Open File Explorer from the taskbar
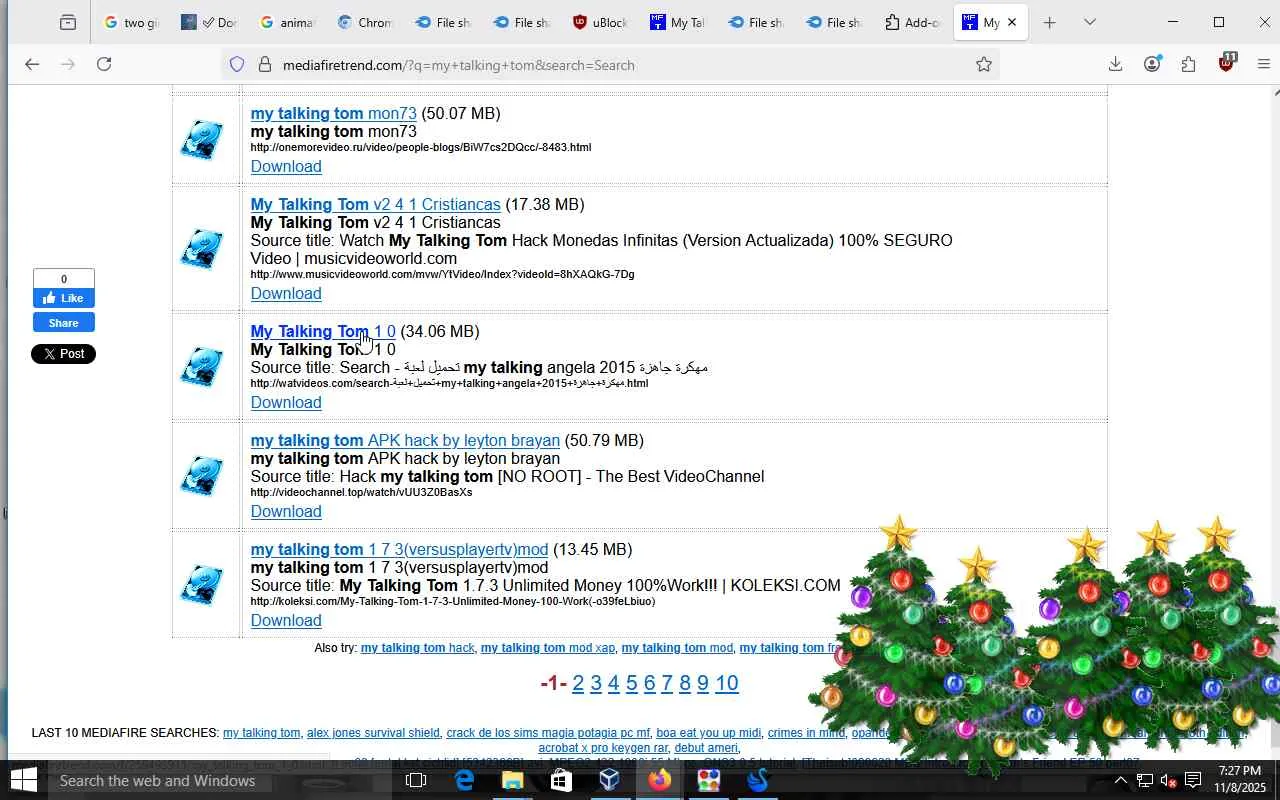The height and width of the screenshot is (800, 1280). 513,781
